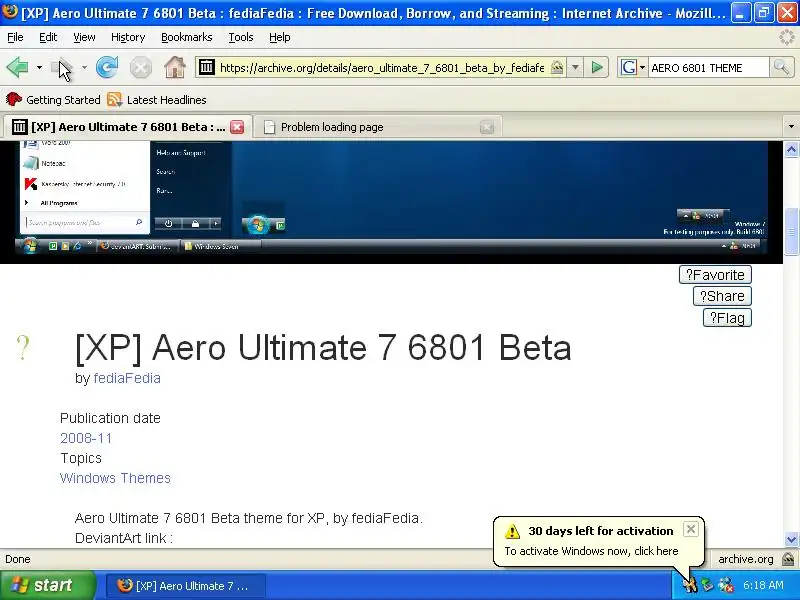Viewport: 800px width, 600px height.
Task: Open Latest Headlines feed bookmark
Action: point(157,99)
